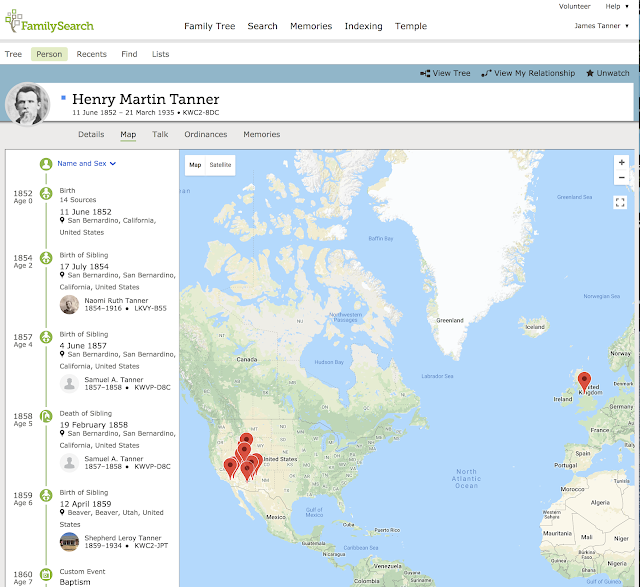Click the United Kingdom map pin
The image size is (640, 587).
pyautogui.click(x=584, y=381)
